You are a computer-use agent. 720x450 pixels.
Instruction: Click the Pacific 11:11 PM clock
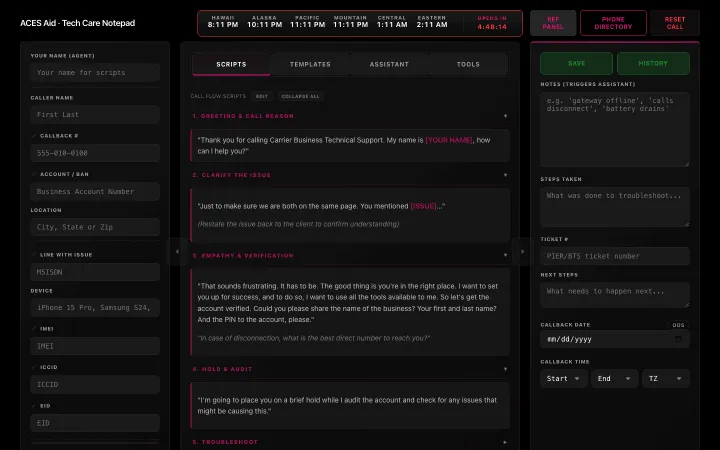307,22
